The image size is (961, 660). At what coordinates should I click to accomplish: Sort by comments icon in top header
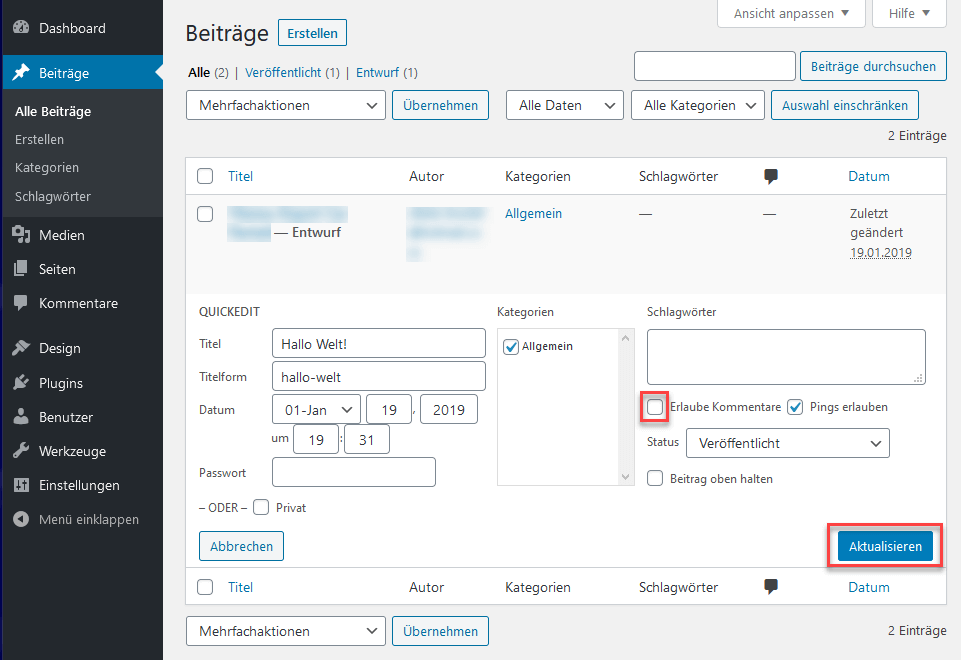[x=771, y=176]
